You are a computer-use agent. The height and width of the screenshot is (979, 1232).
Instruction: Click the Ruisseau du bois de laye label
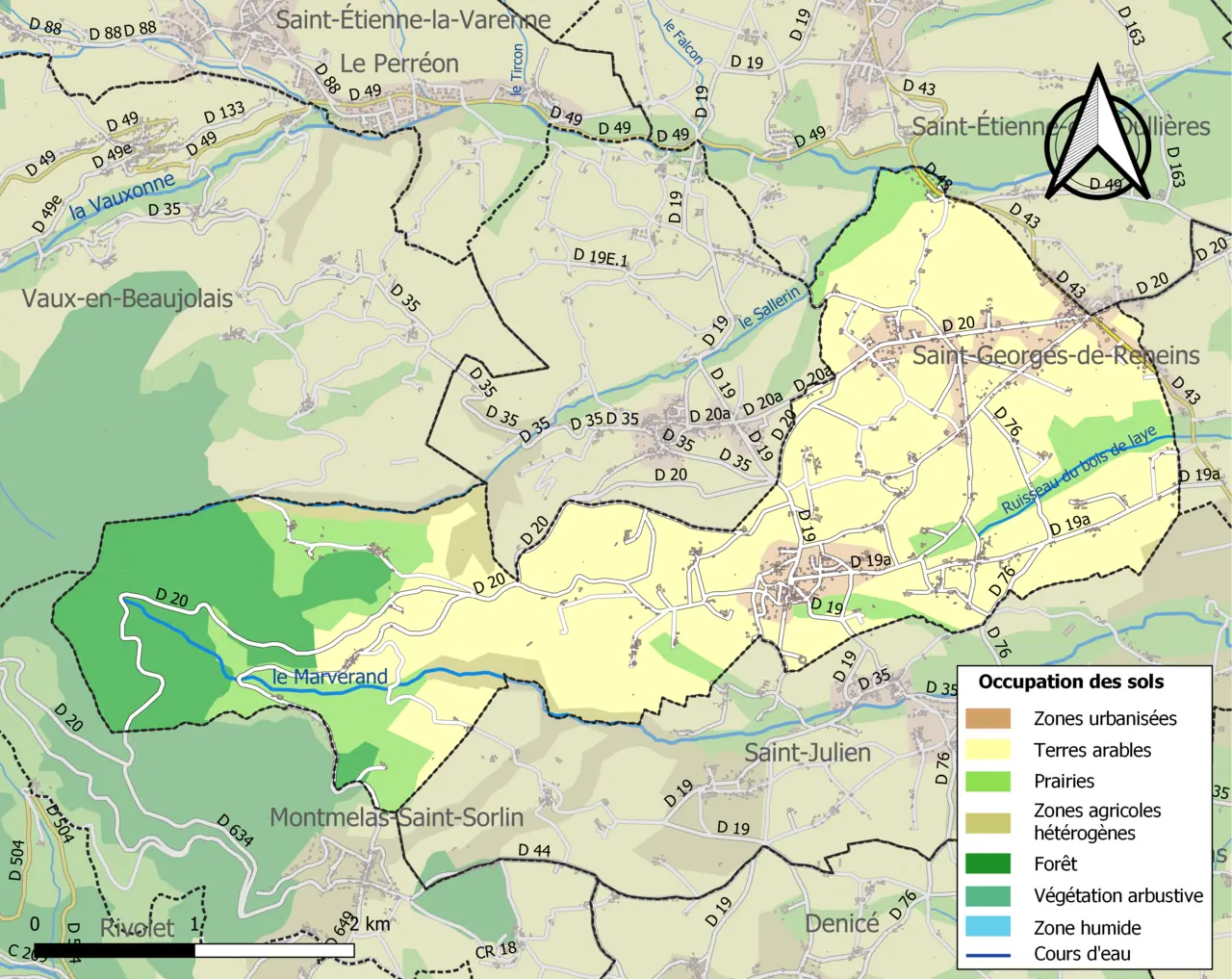tap(1079, 471)
